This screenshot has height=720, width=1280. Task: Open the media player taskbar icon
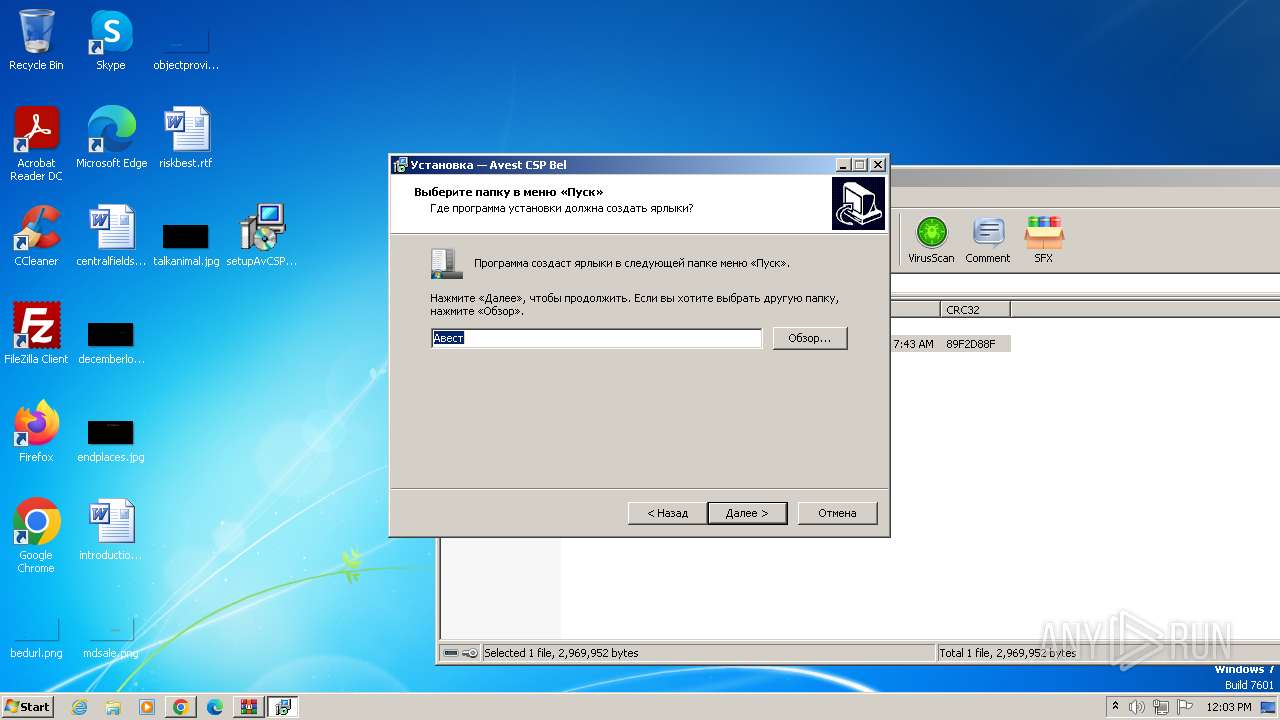147,707
